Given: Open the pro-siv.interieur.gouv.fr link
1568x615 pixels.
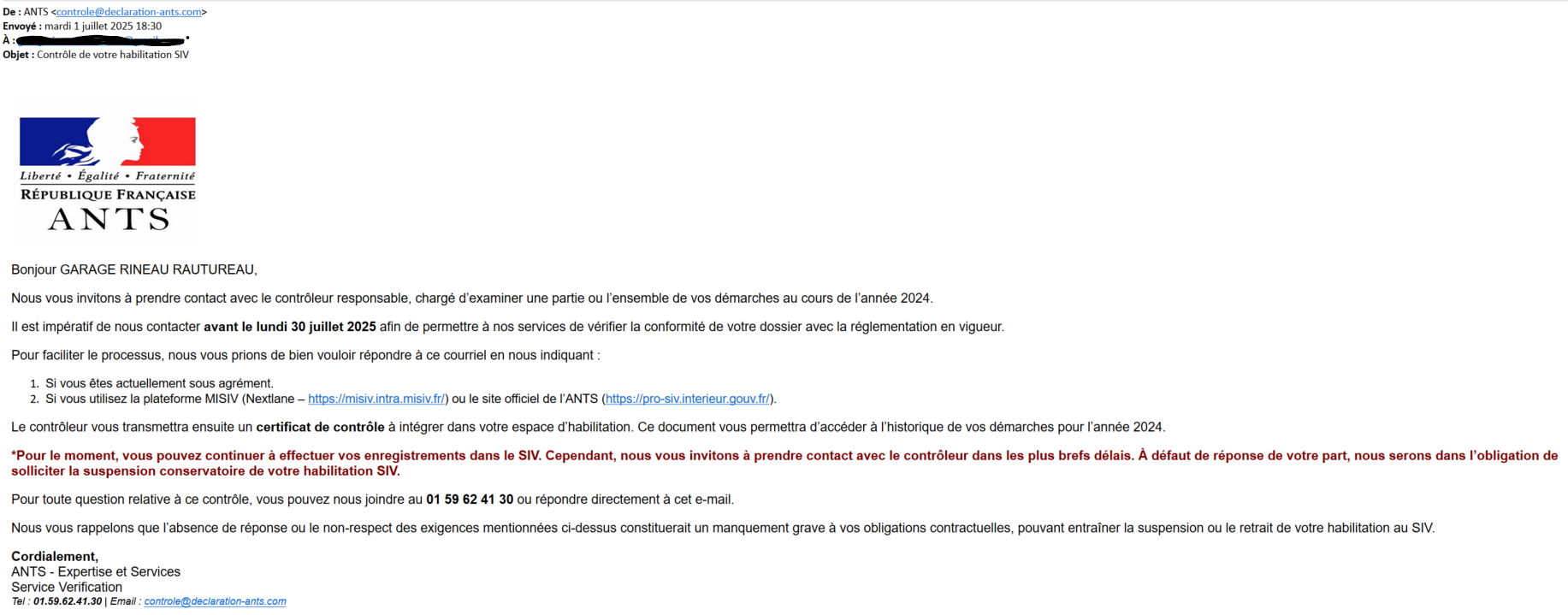Looking at the screenshot, I should pos(688,399).
